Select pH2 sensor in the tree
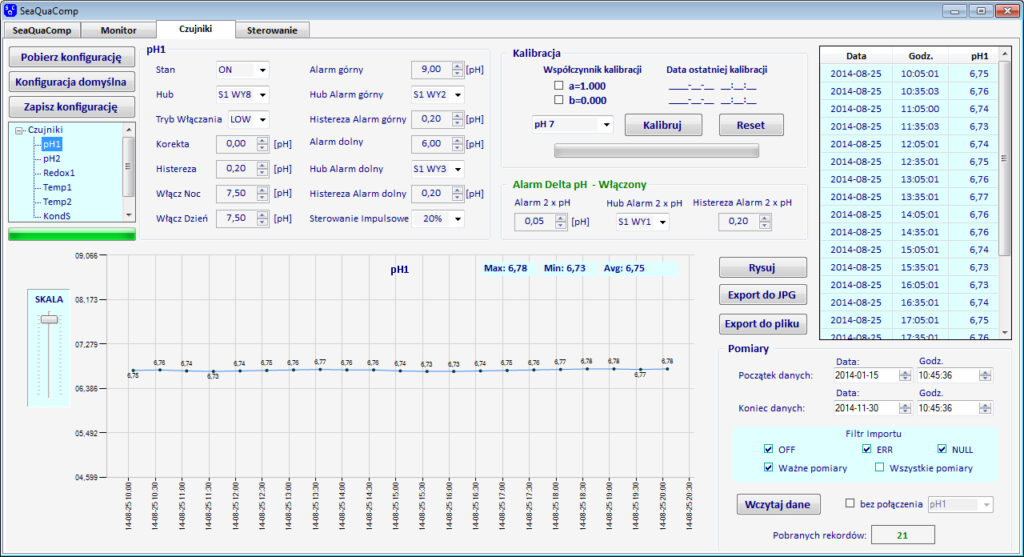This screenshot has height=557, width=1024. click(51, 158)
